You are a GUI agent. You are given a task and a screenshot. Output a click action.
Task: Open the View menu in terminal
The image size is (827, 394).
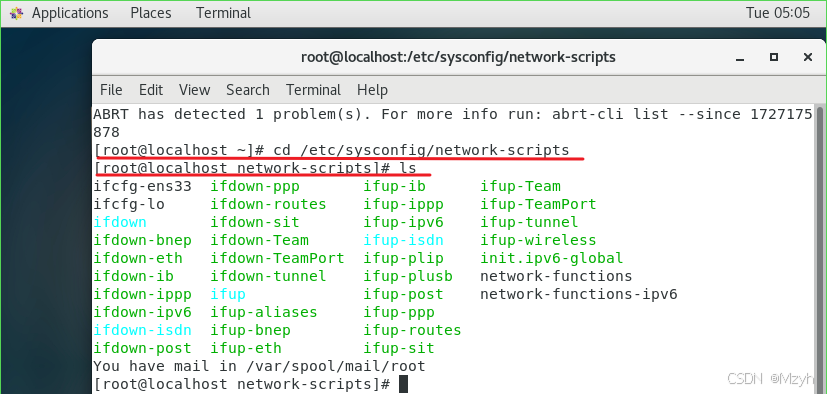tap(195, 90)
